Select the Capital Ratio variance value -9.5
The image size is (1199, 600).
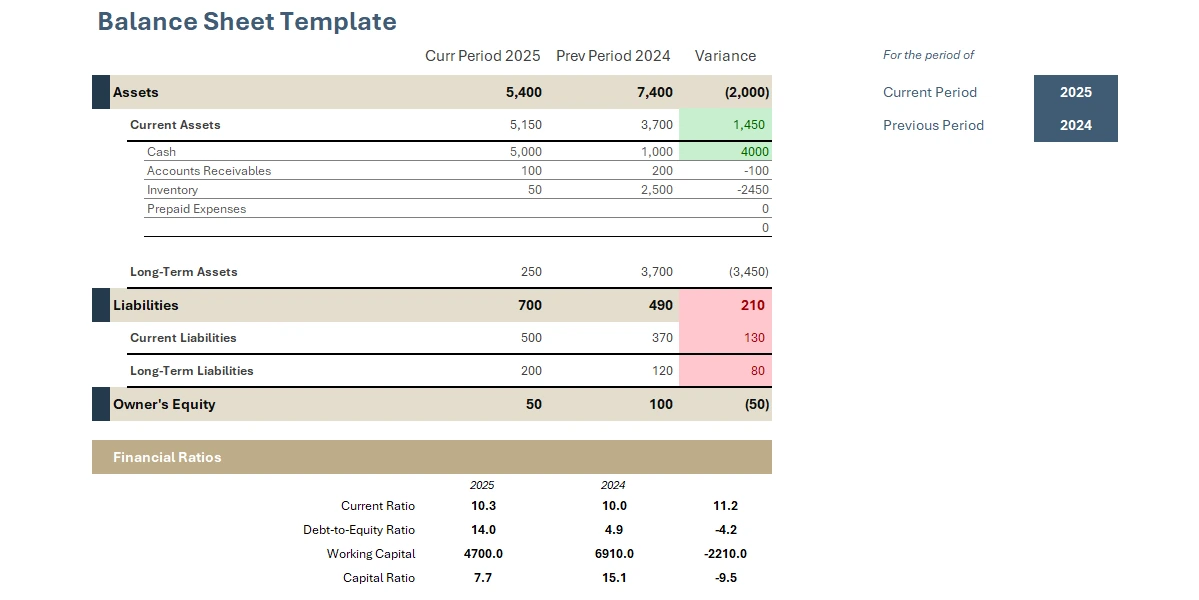[725, 578]
